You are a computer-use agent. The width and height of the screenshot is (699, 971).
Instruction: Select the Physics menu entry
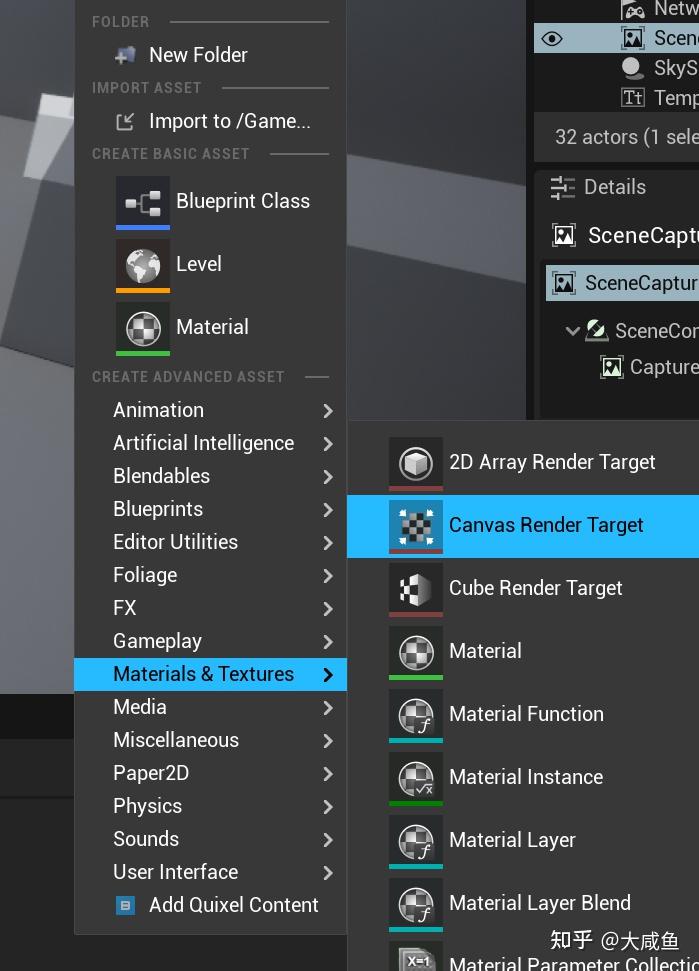(x=148, y=806)
